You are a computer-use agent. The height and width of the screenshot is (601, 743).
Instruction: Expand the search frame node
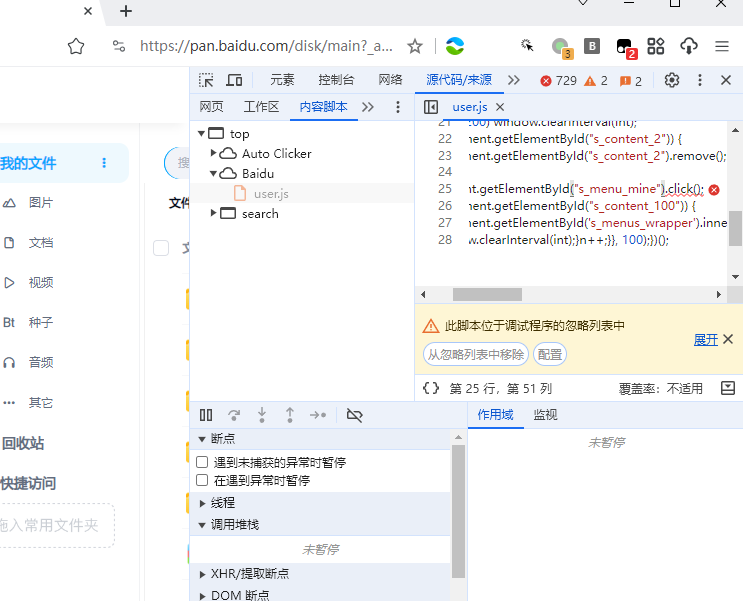click(x=213, y=213)
